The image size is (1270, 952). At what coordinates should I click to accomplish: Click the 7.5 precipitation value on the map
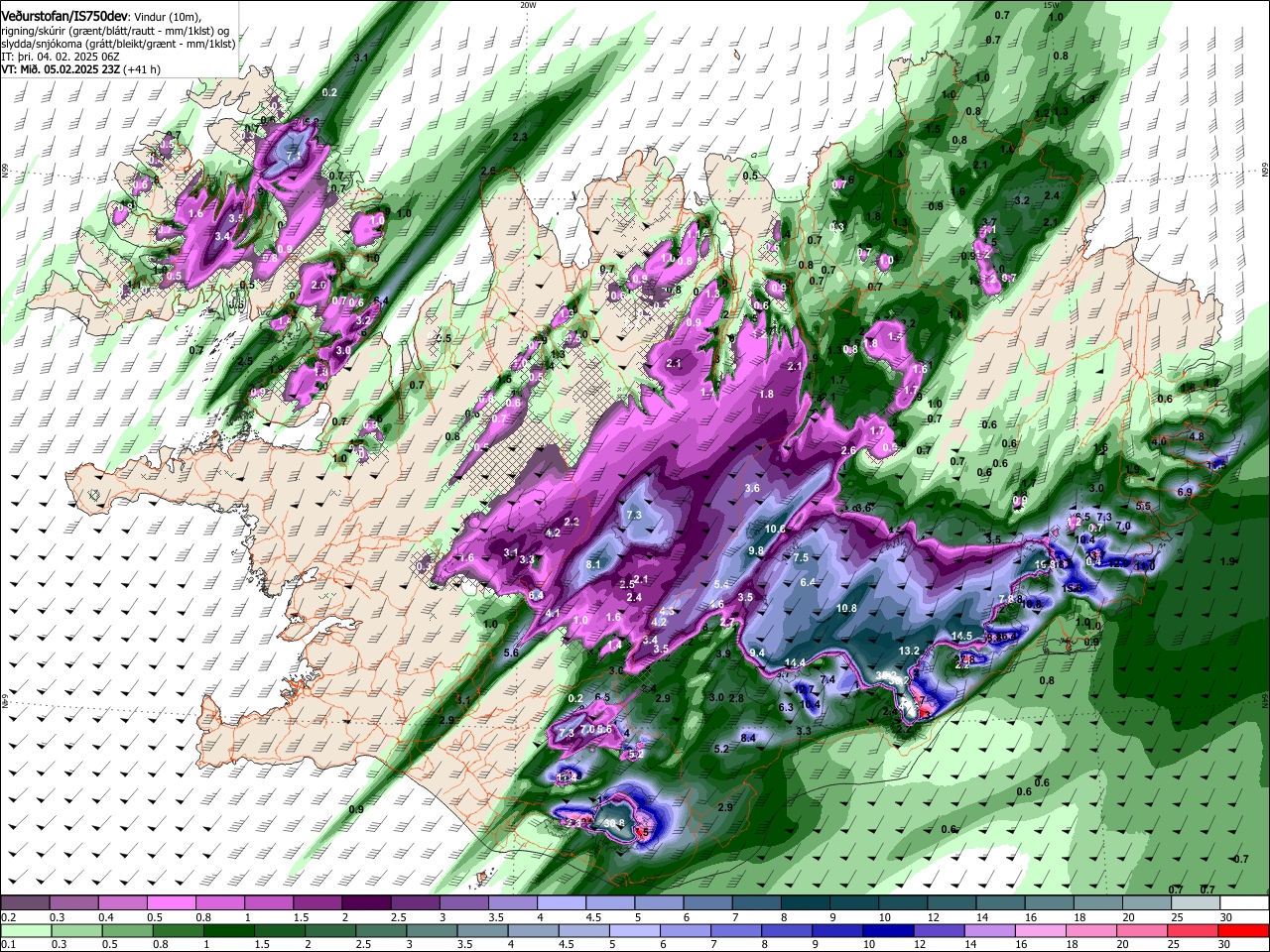pos(802,557)
